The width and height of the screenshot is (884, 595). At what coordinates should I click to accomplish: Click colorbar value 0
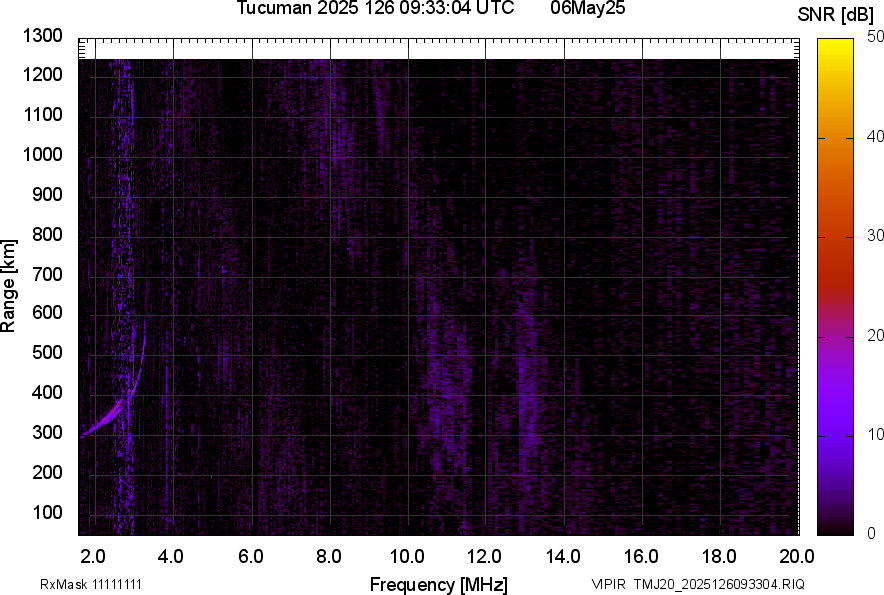[871, 533]
